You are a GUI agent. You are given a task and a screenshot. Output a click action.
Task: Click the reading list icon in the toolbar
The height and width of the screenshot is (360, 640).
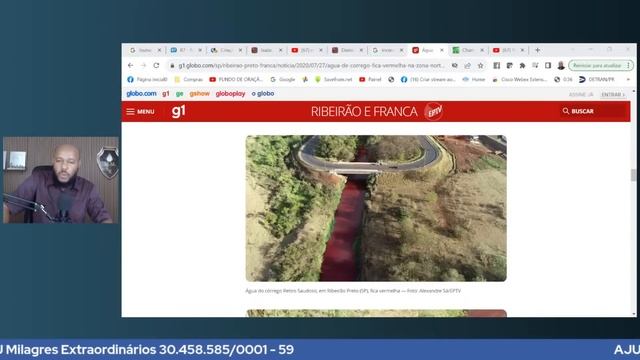535,65
